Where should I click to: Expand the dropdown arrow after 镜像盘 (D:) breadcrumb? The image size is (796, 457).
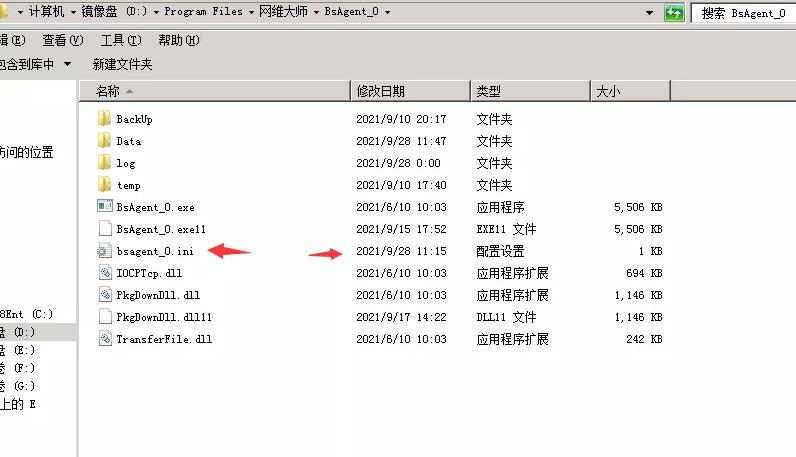click(156, 12)
